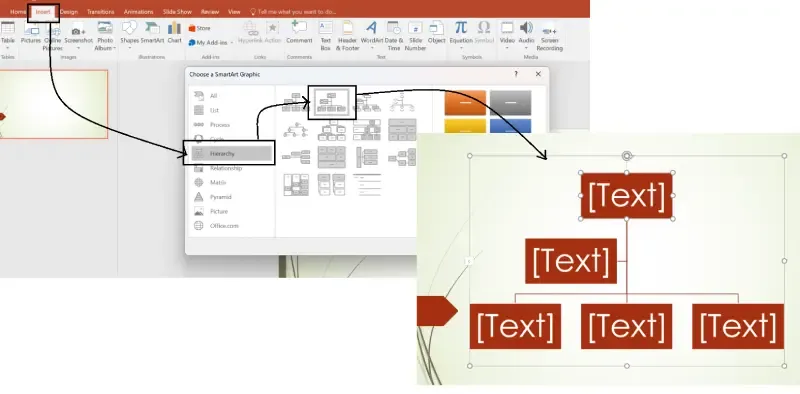Click the lightbulb Tell me search box
Image resolution: width=800 pixels, height=394 pixels.
click(x=294, y=11)
